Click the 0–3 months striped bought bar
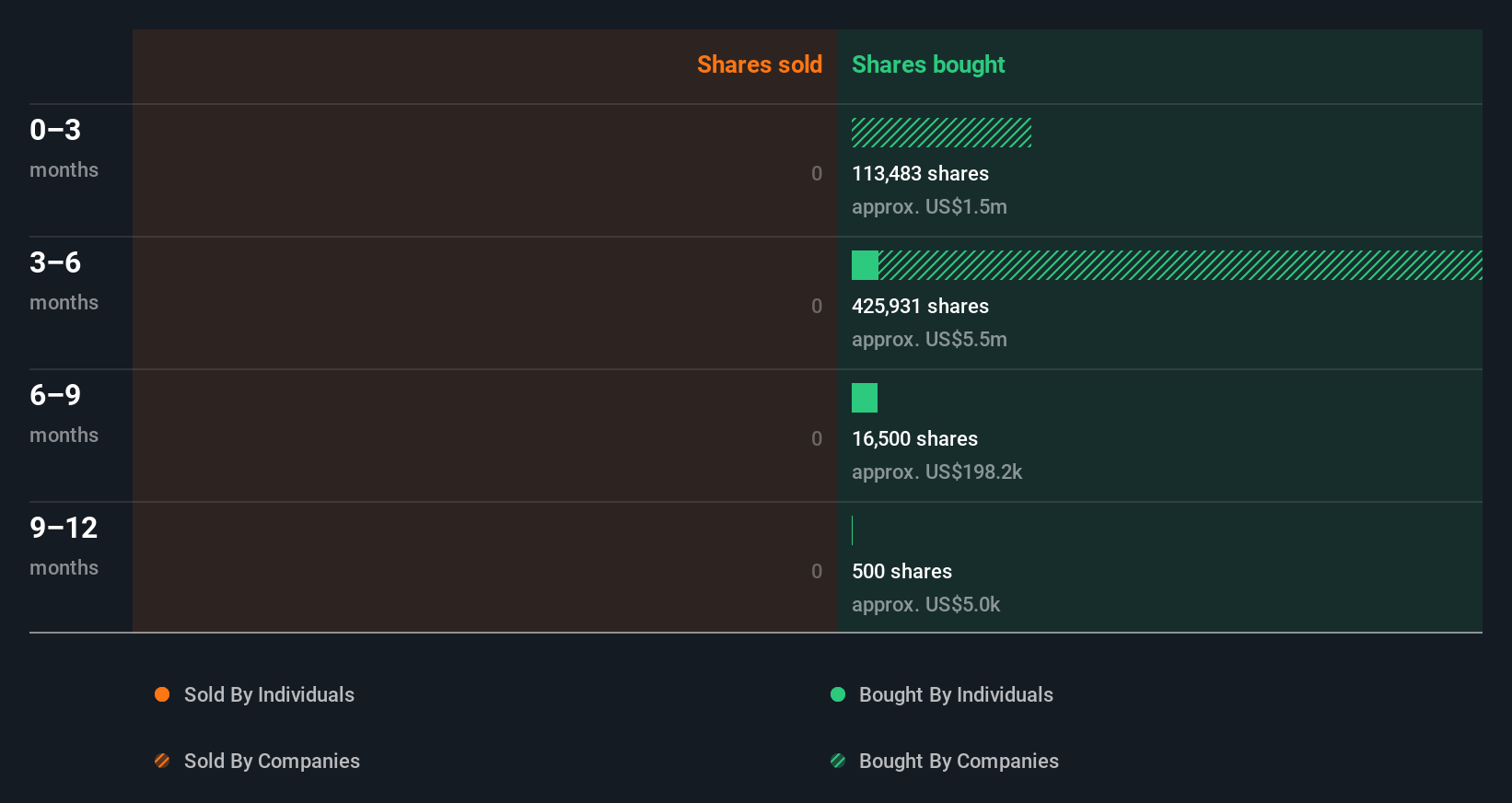 click(941, 133)
